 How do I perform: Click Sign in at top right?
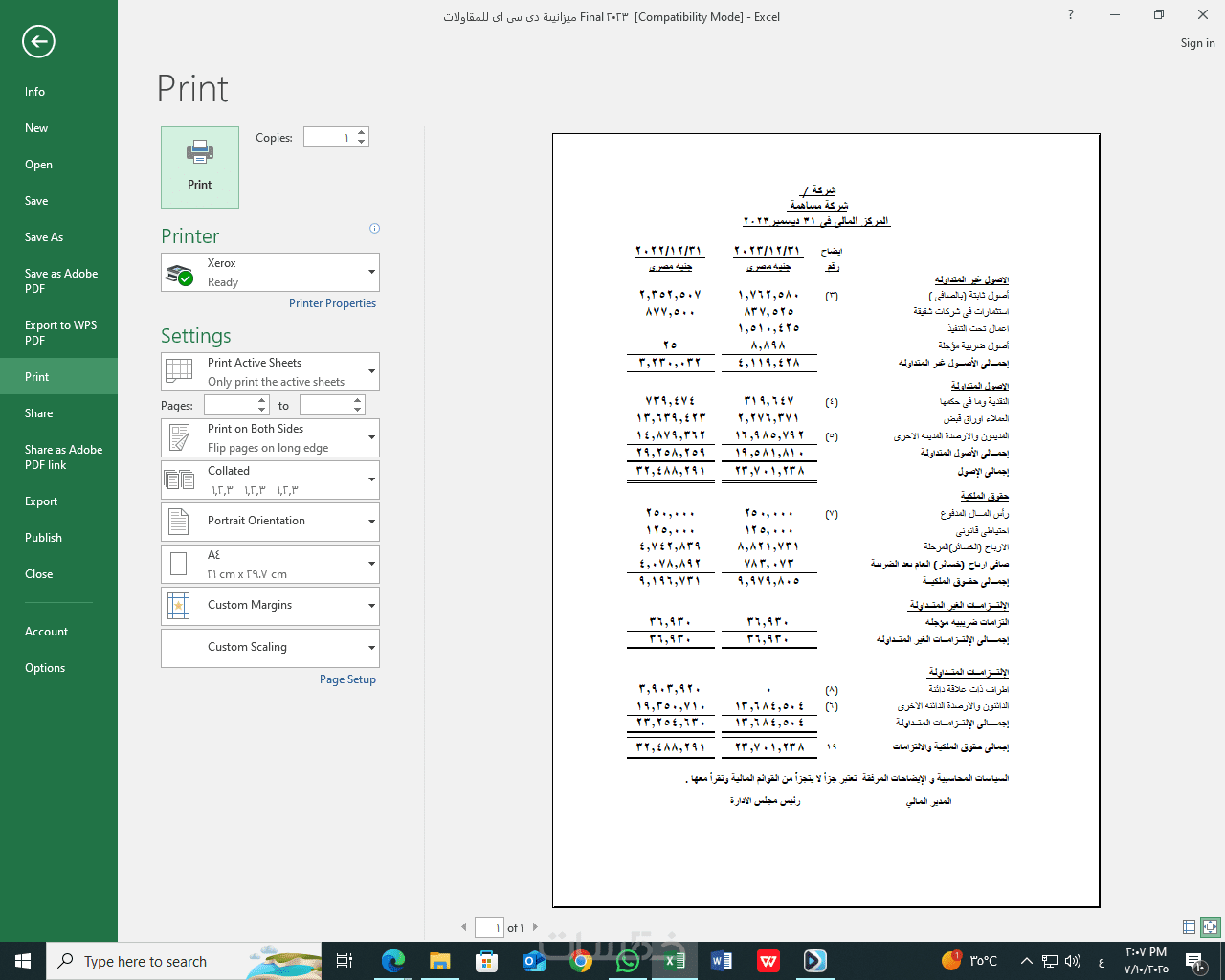1197,43
